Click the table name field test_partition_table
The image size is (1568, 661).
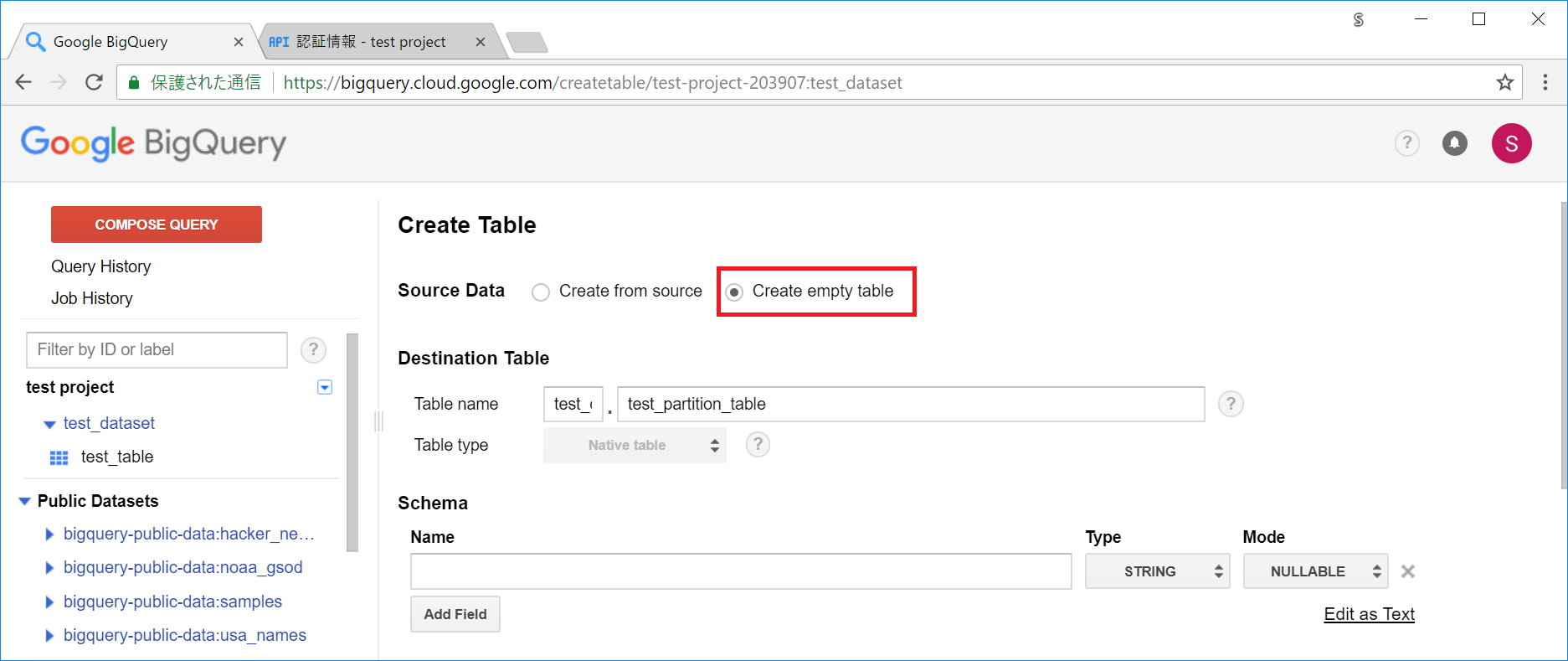(911, 404)
